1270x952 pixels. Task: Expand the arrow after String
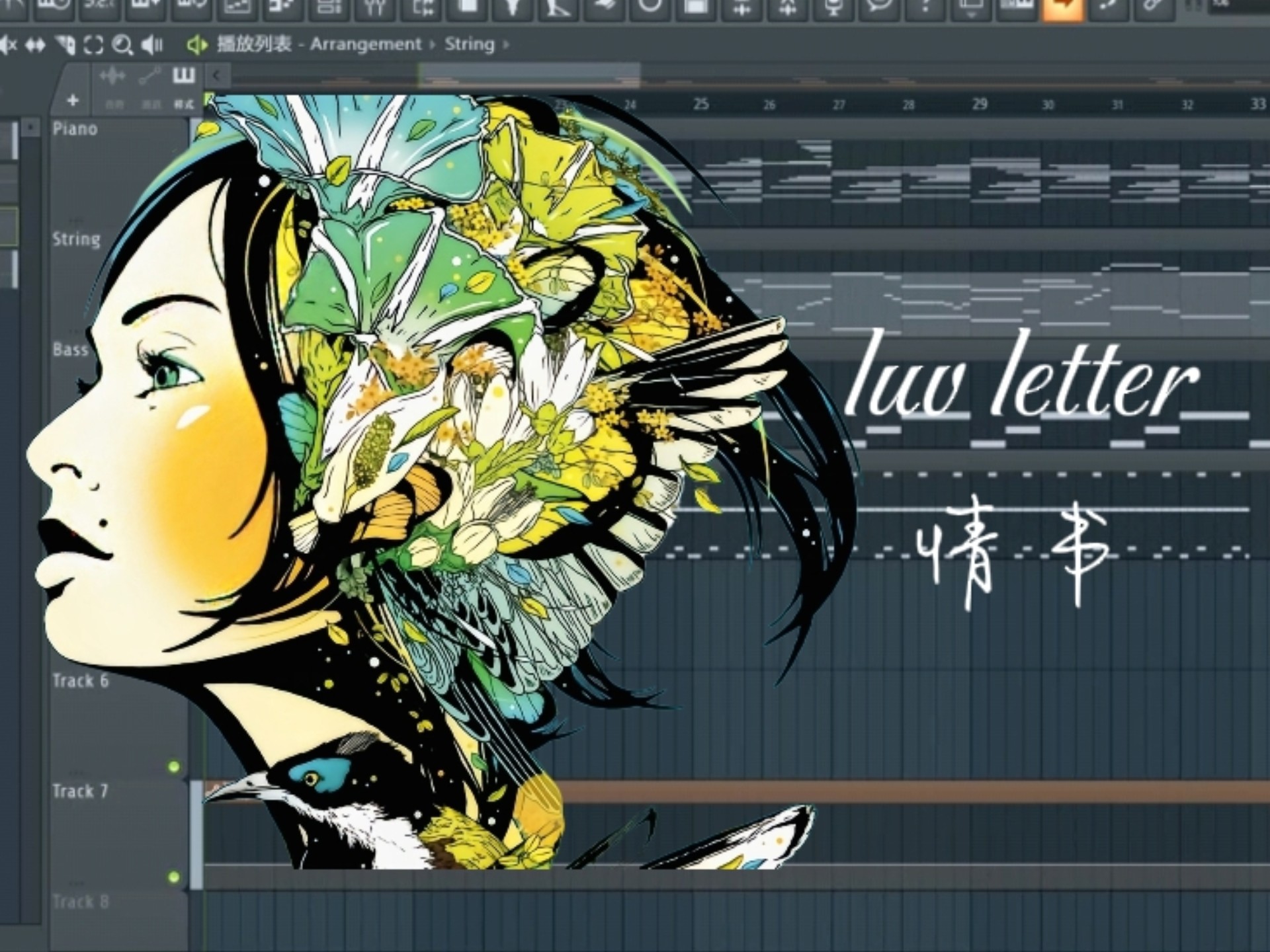(506, 45)
